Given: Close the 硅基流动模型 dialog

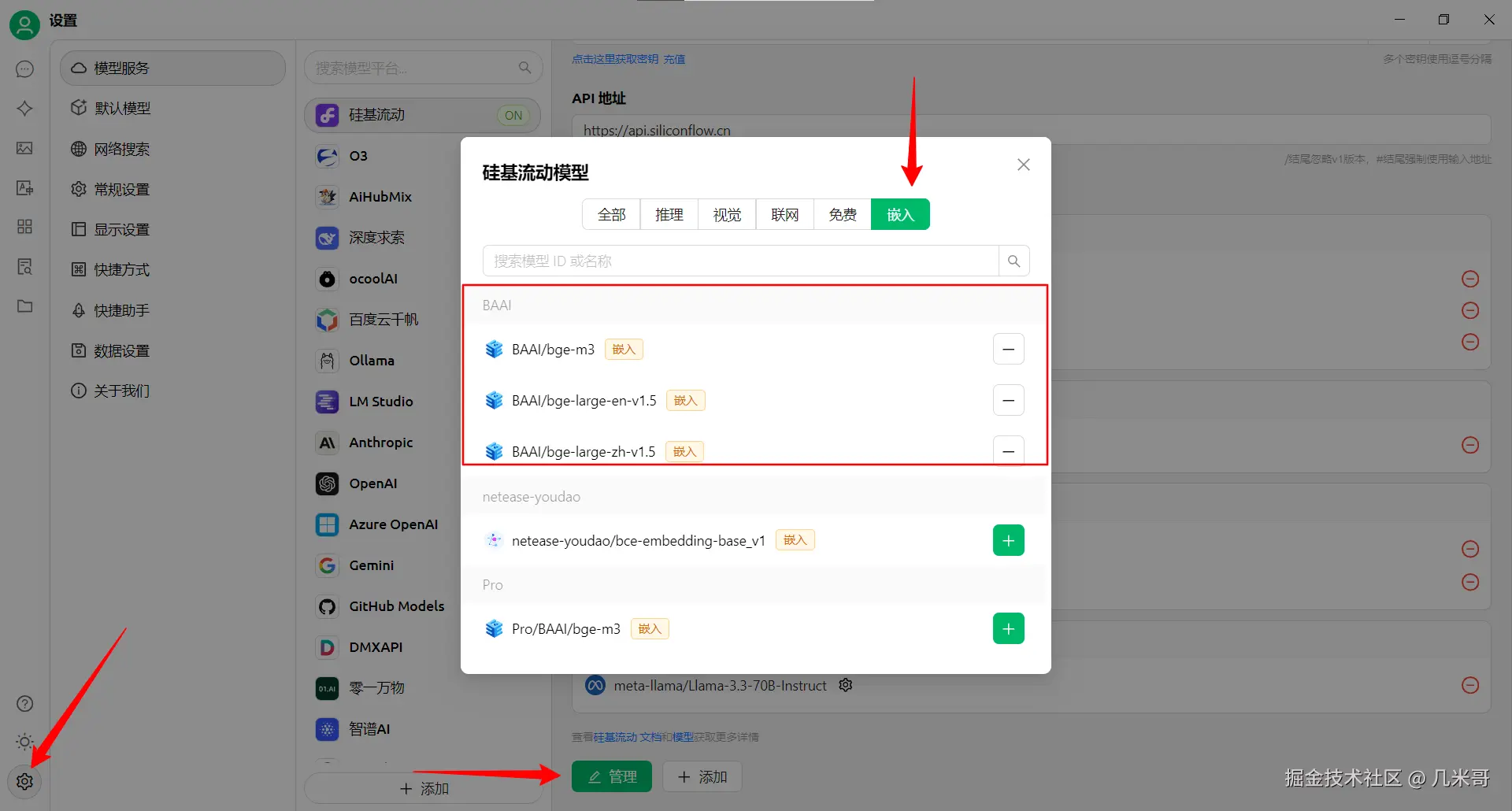Looking at the screenshot, I should [1023, 165].
